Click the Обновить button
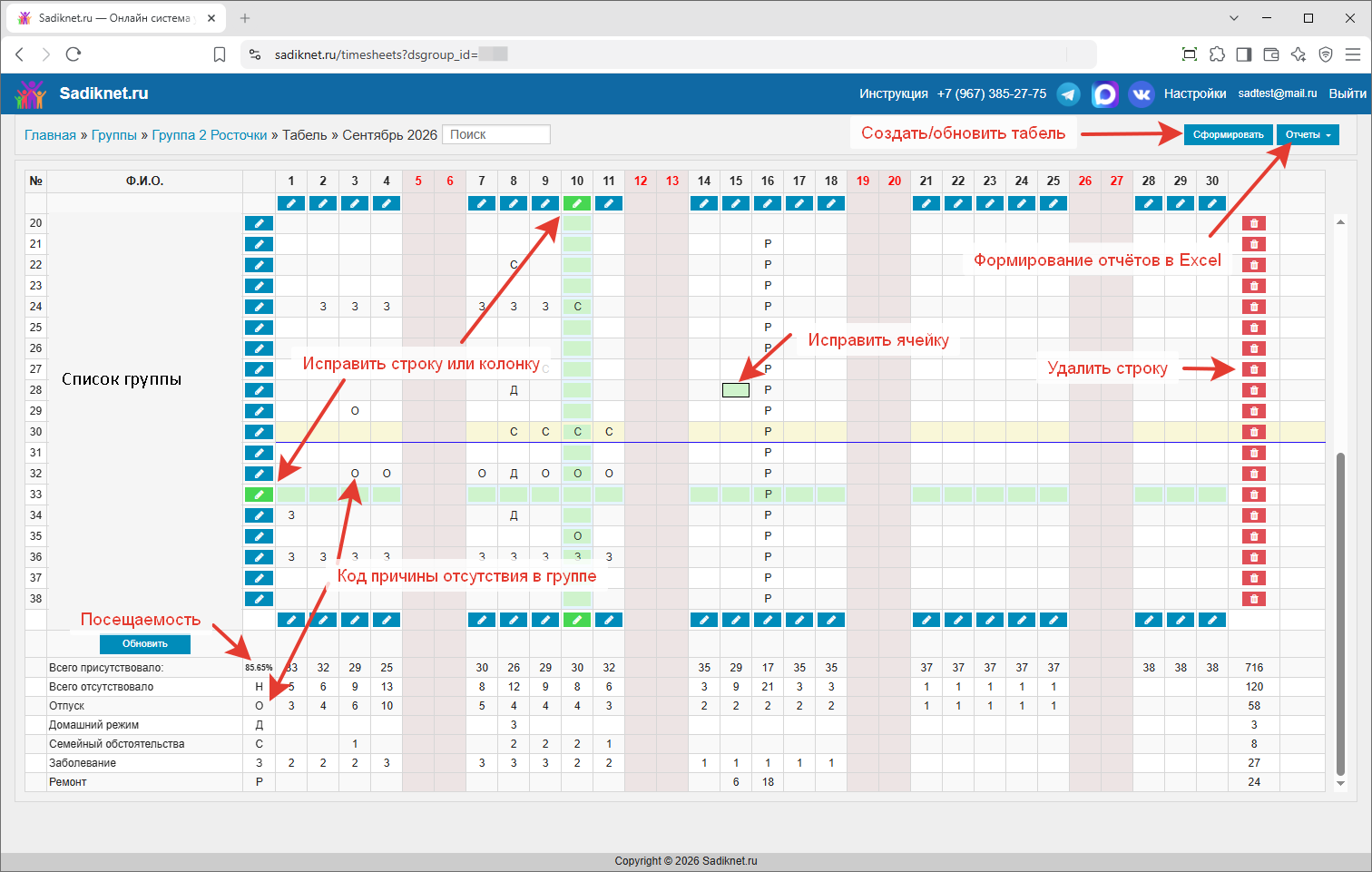The image size is (1372, 872). coord(145,643)
